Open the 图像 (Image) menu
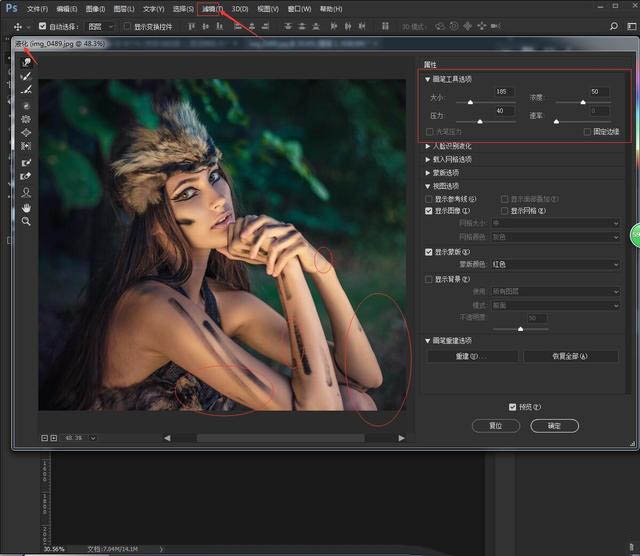This screenshot has width=640, height=556. (x=96, y=9)
